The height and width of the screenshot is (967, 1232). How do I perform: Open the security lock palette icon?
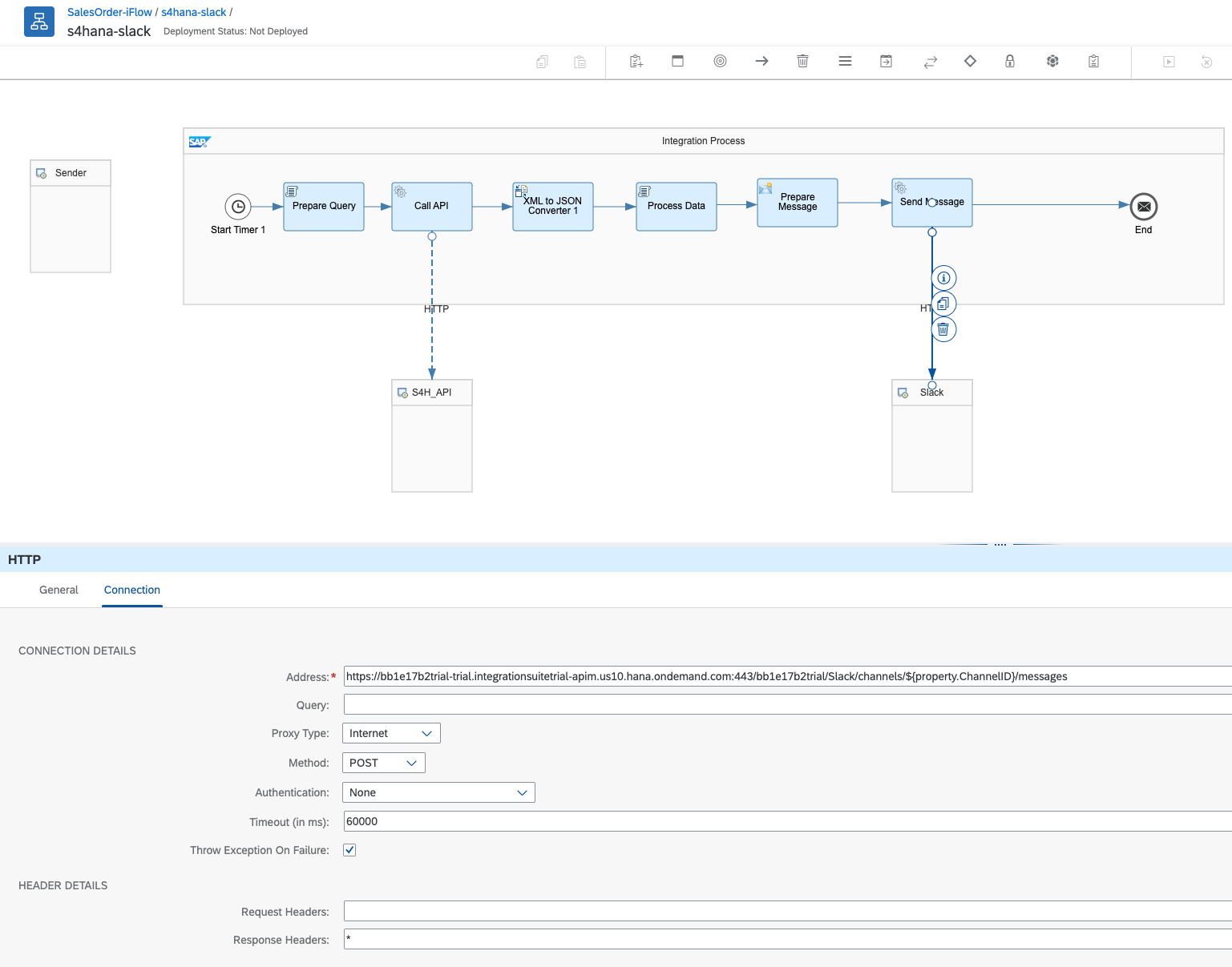(1010, 61)
